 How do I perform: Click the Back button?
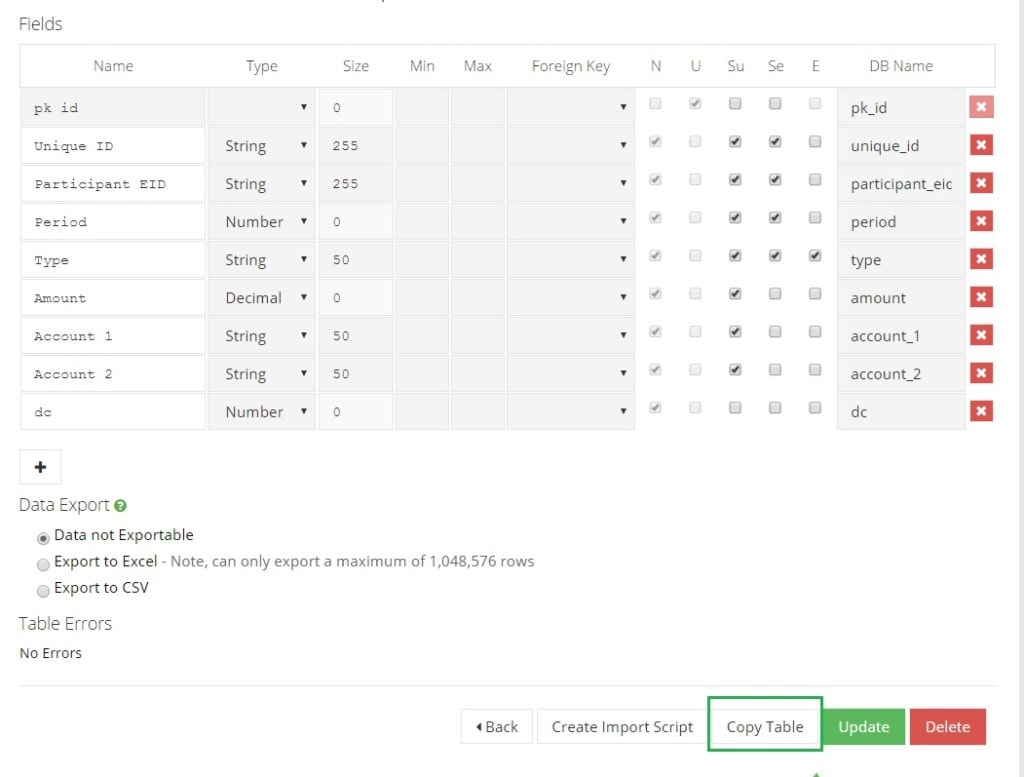click(x=497, y=727)
